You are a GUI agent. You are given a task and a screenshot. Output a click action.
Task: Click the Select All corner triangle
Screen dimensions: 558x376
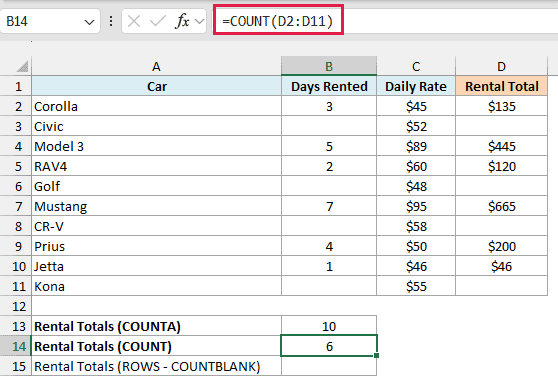point(22,66)
